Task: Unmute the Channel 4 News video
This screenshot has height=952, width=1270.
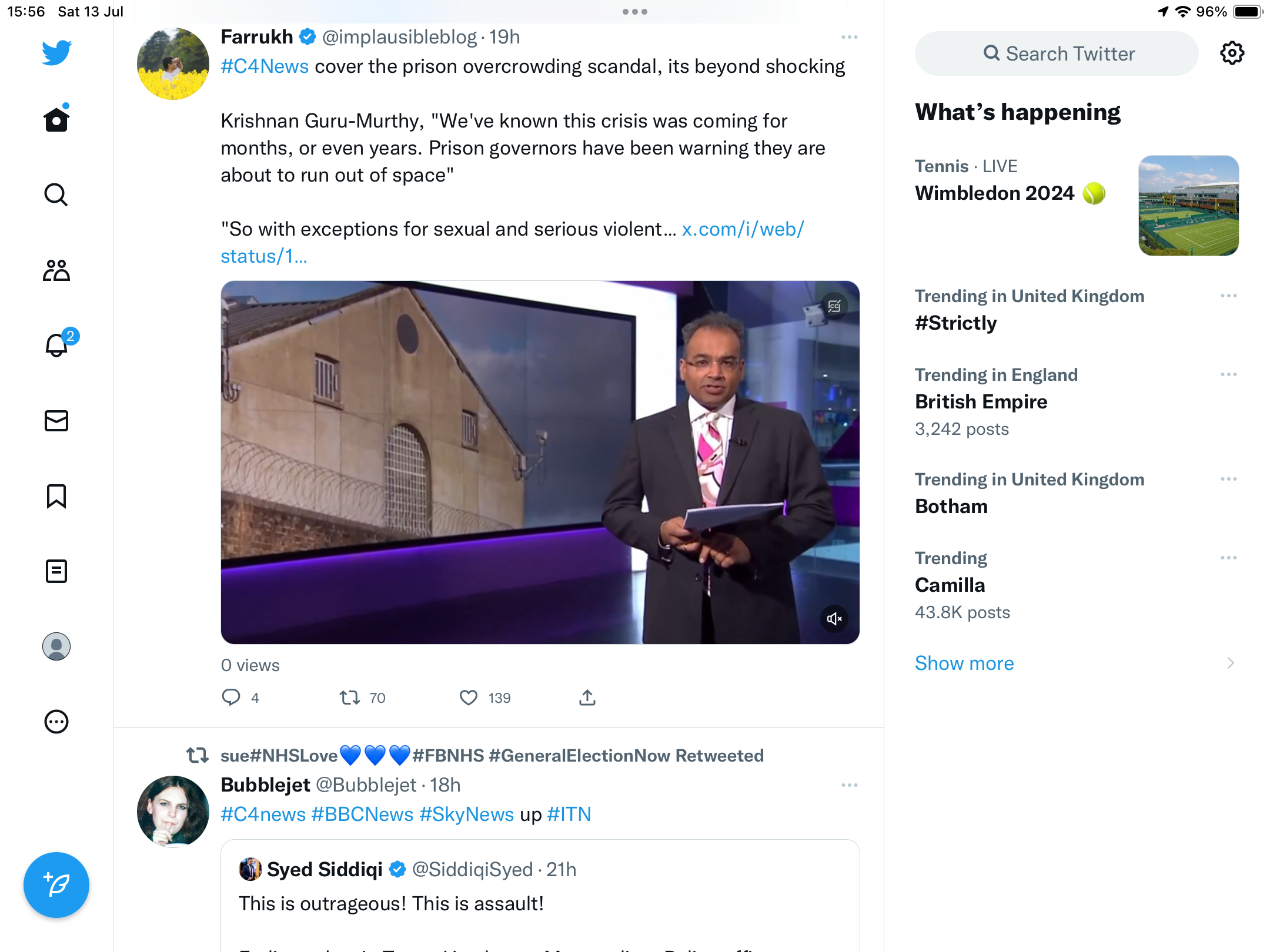Action: click(834, 618)
